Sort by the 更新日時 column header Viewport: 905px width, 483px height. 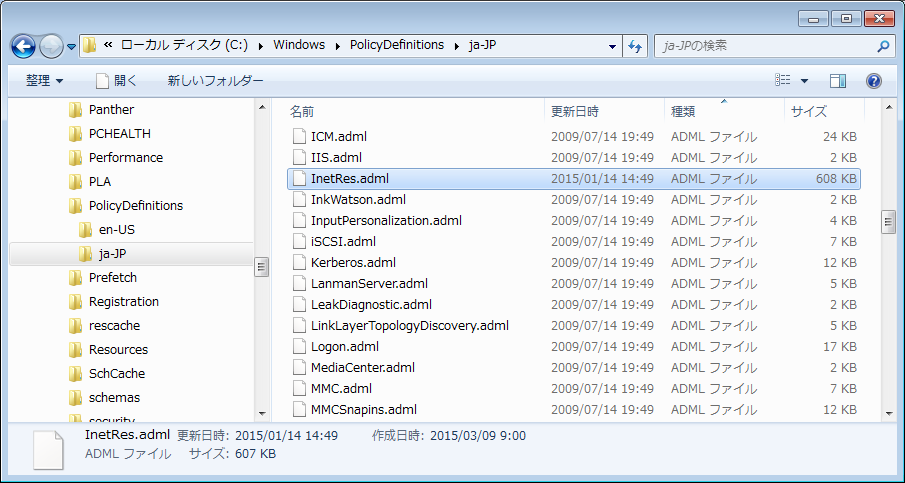pyautogui.click(x=575, y=111)
